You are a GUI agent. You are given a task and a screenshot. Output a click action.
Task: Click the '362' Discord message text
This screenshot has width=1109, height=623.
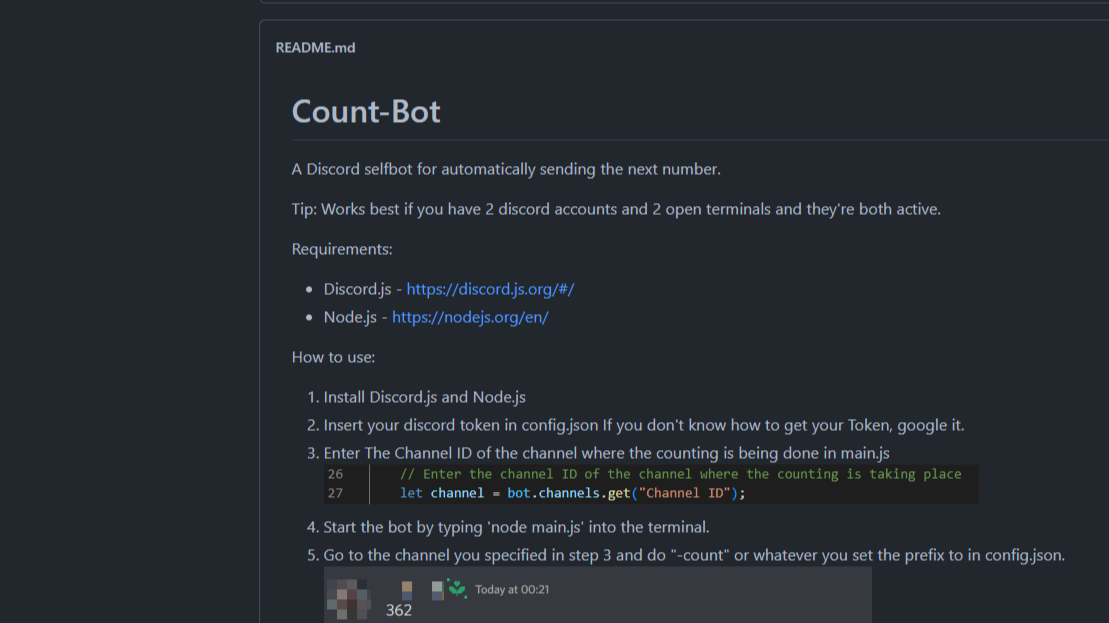point(399,610)
